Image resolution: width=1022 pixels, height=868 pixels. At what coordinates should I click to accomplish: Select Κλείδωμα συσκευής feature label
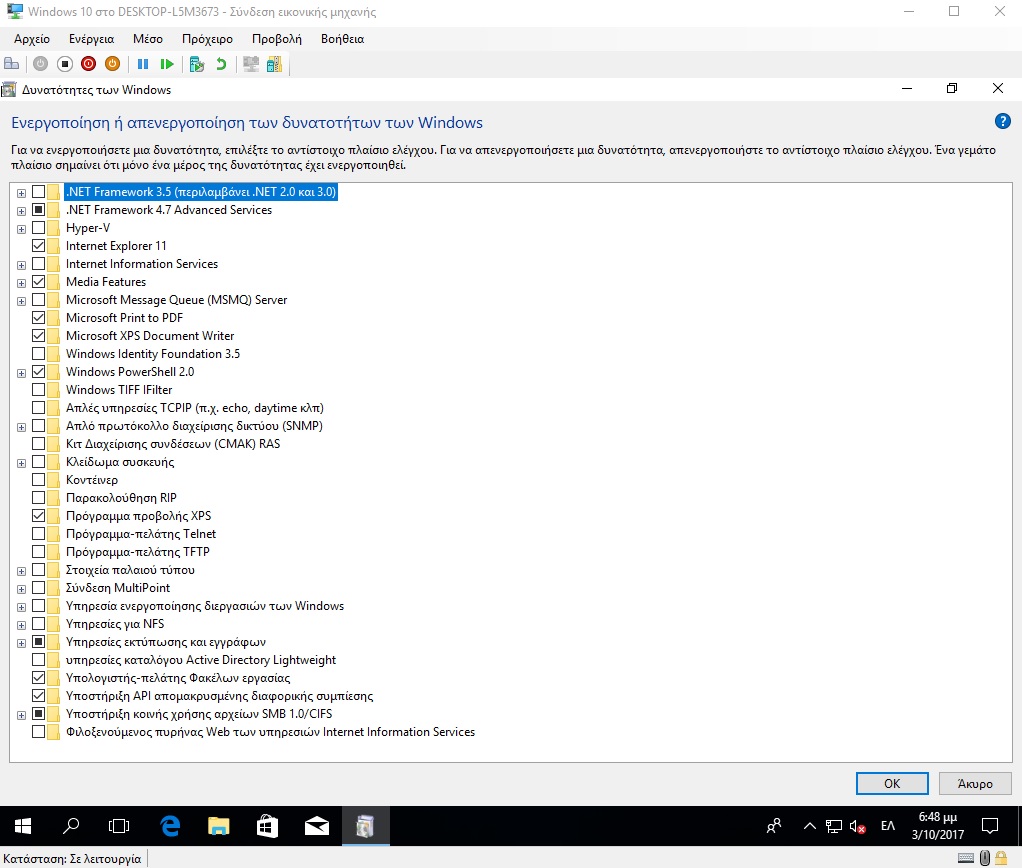click(120, 461)
